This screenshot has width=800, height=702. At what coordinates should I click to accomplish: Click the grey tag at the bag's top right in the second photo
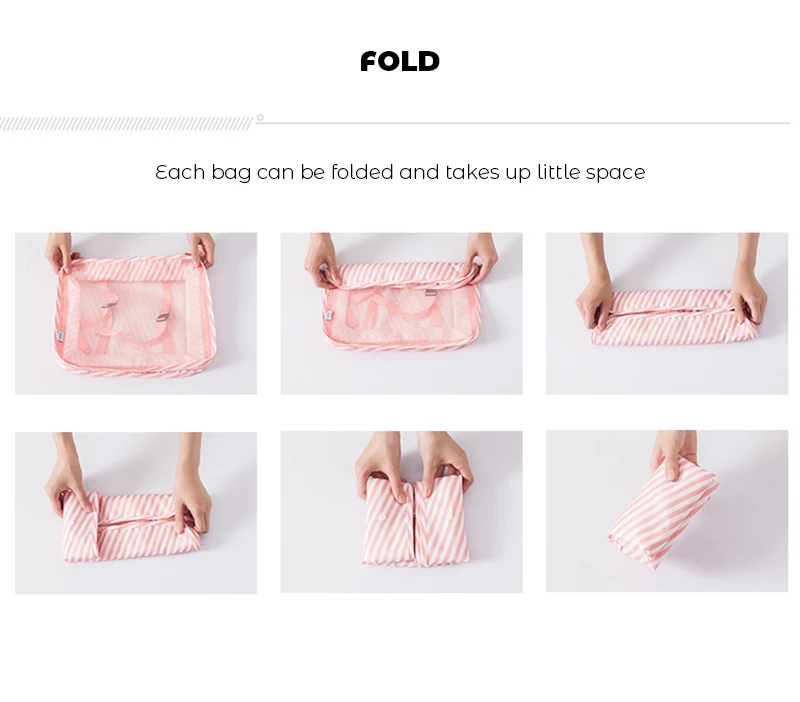click(431, 292)
